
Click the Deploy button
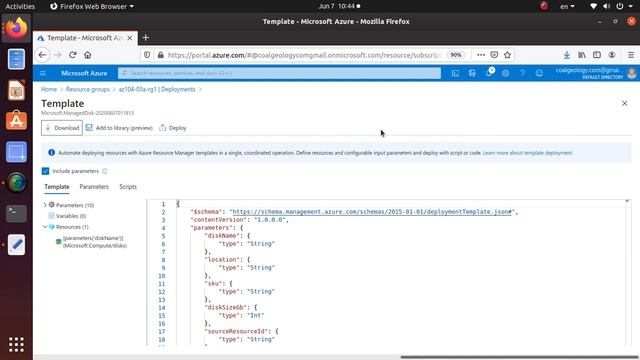(173, 128)
